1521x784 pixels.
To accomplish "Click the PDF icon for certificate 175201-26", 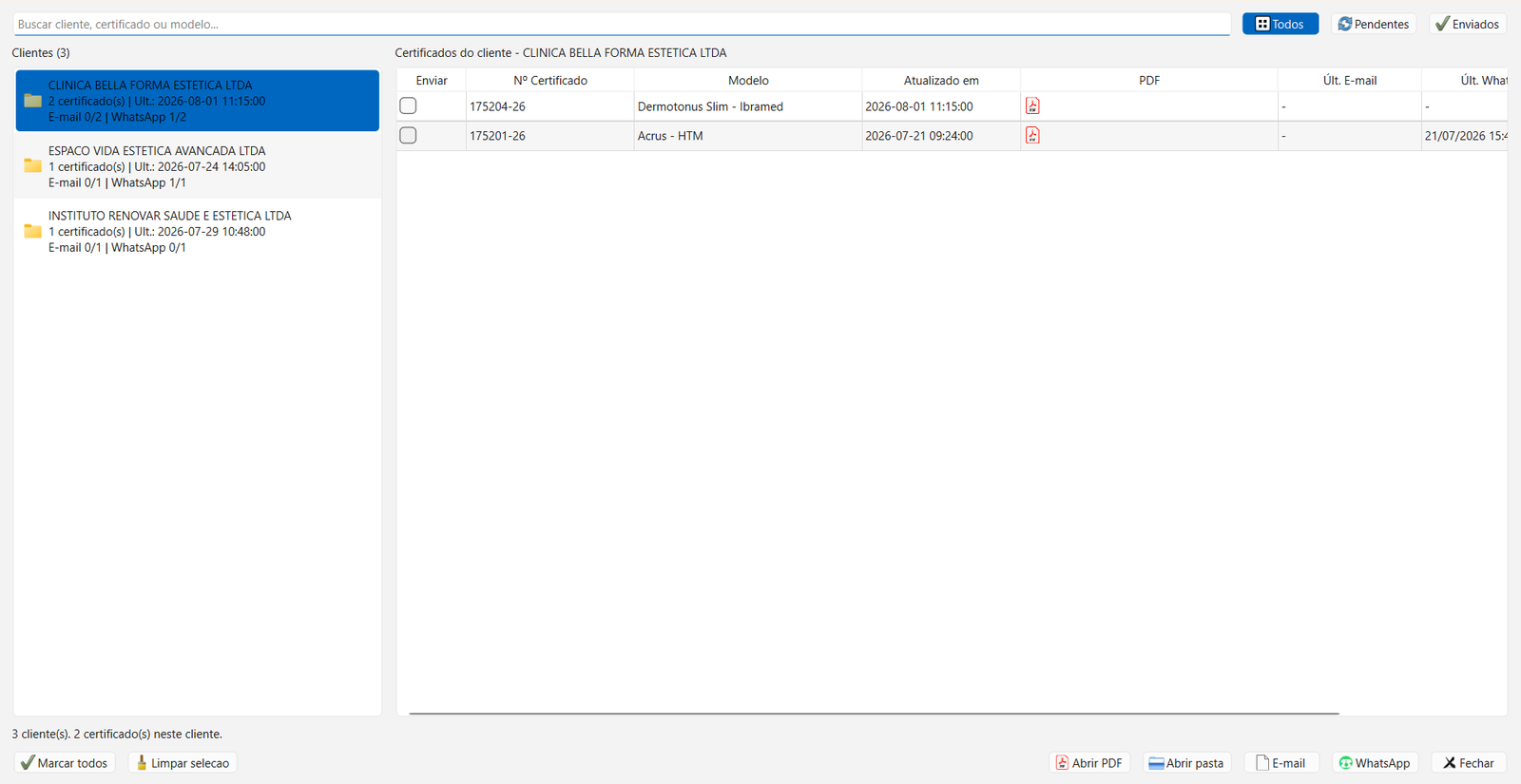I will (1032, 136).
